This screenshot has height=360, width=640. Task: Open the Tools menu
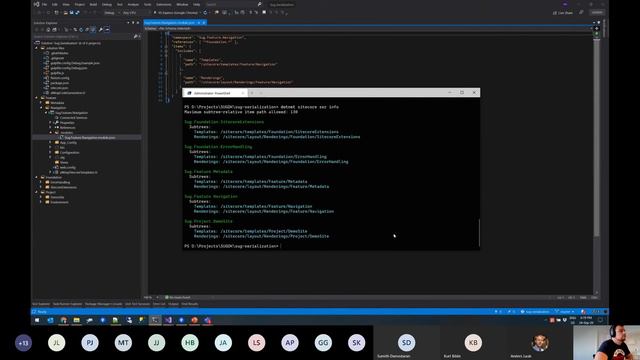point(147,4)
